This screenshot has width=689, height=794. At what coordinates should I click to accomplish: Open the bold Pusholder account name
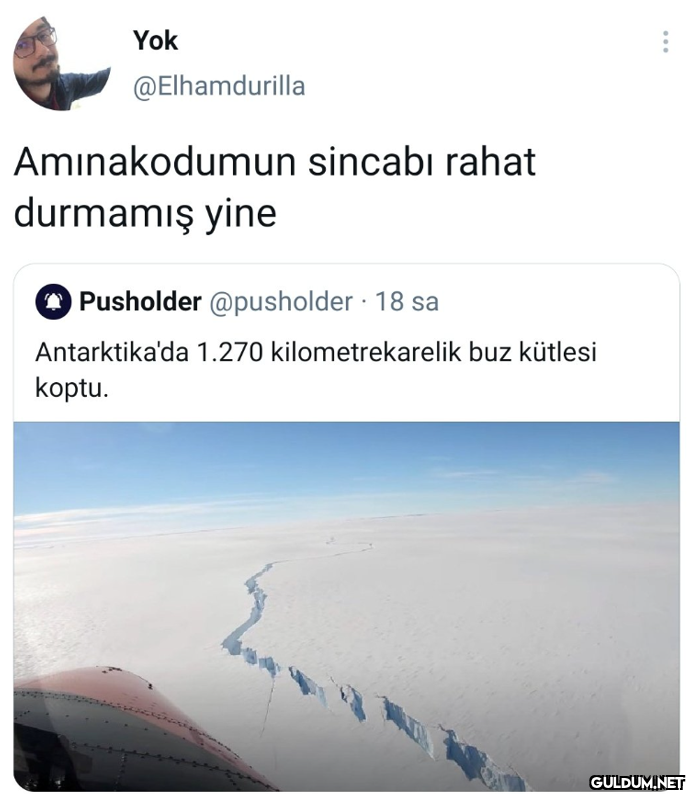140,301
